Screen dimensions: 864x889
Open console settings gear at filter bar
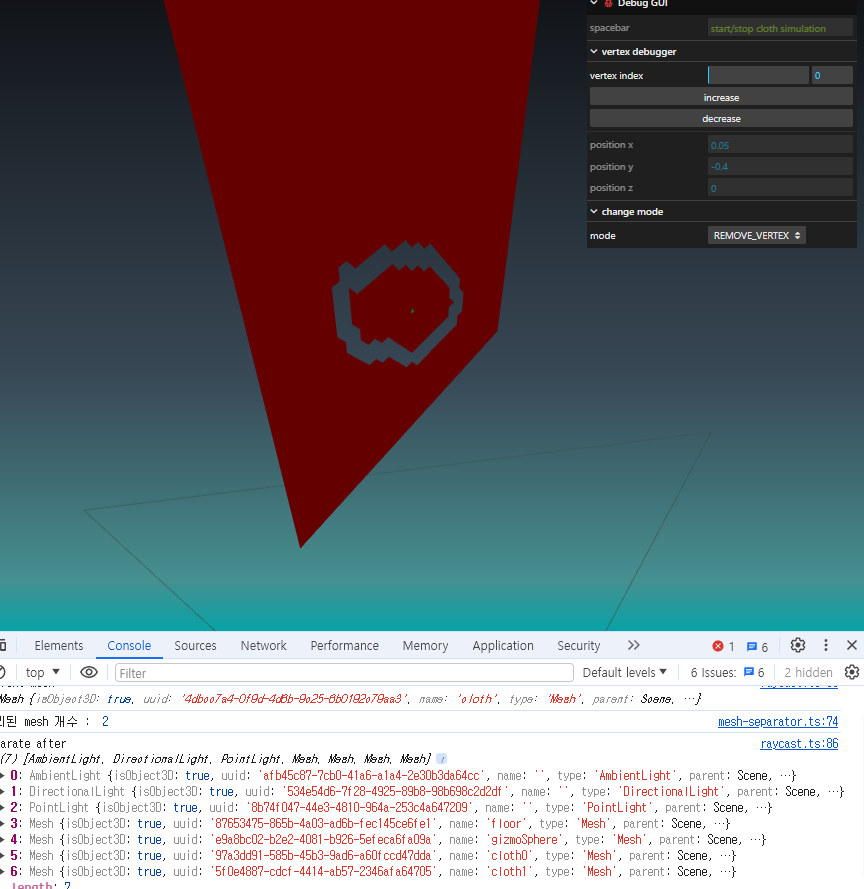click(852, 672)
